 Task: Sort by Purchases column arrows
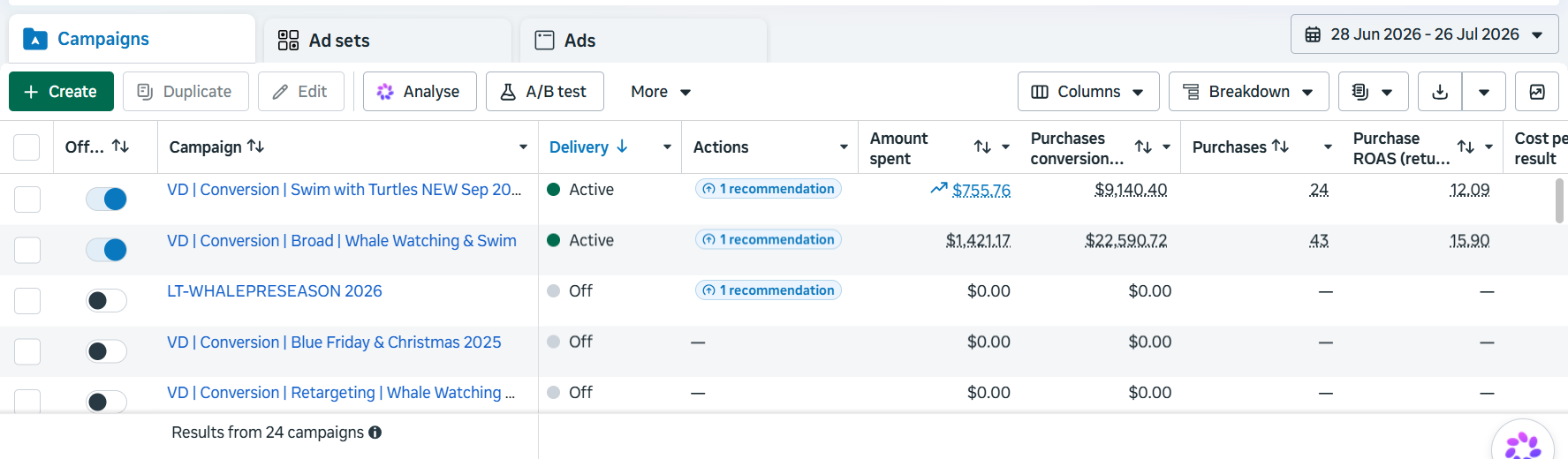click(x=1280, y=147)
